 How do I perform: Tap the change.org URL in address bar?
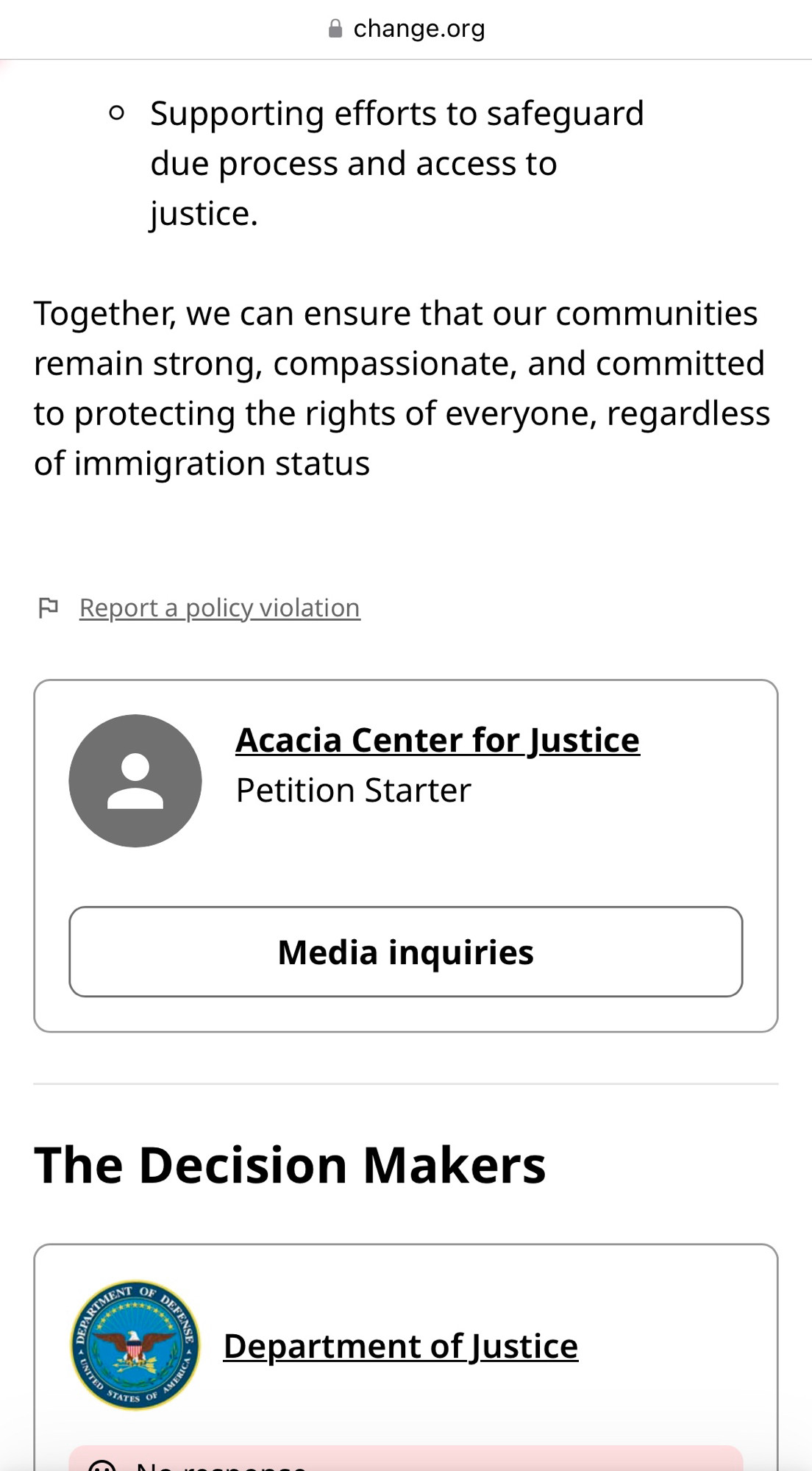click(419, 29)
